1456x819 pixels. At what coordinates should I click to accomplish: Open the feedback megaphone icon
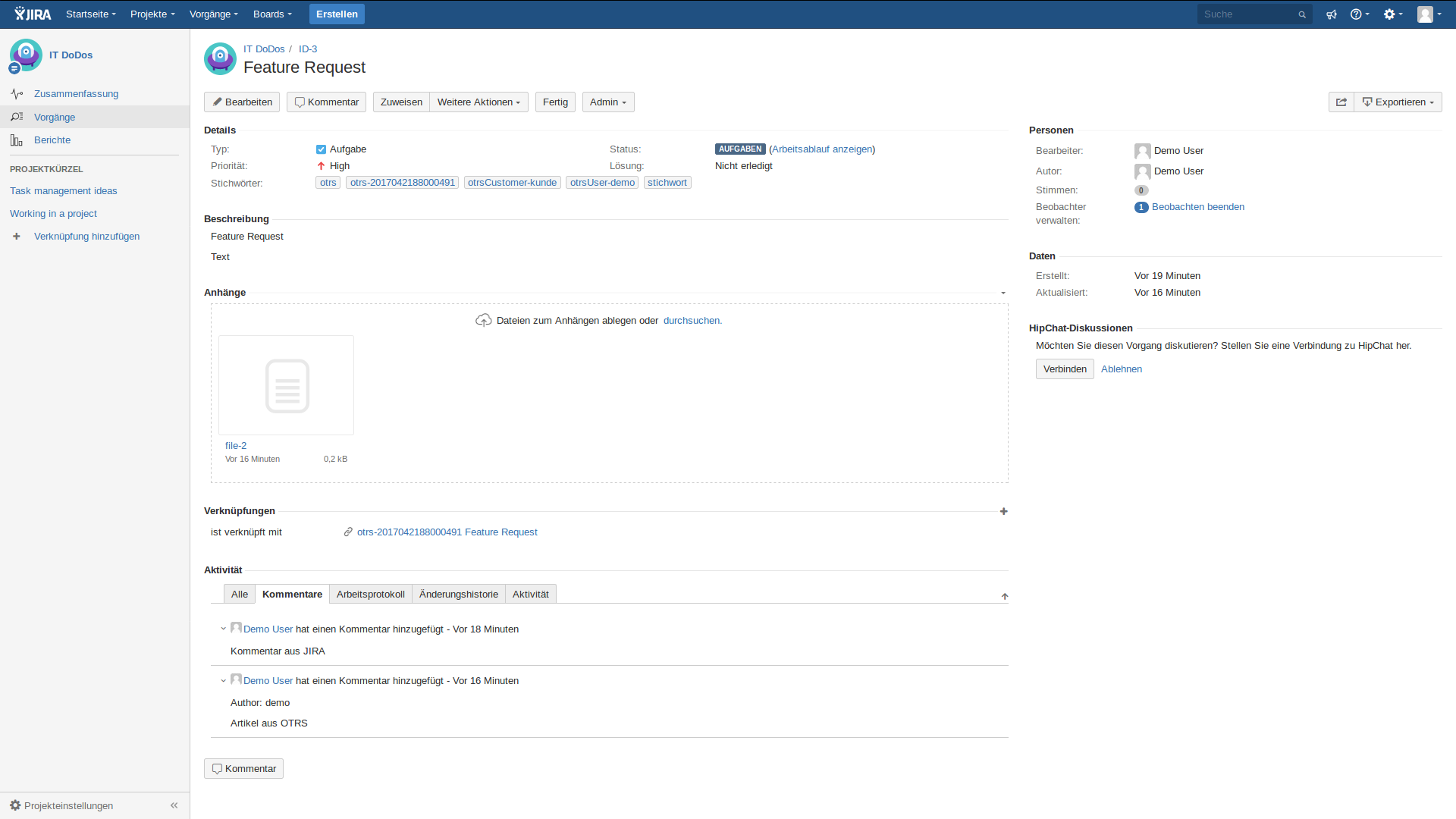[1332, 14]
